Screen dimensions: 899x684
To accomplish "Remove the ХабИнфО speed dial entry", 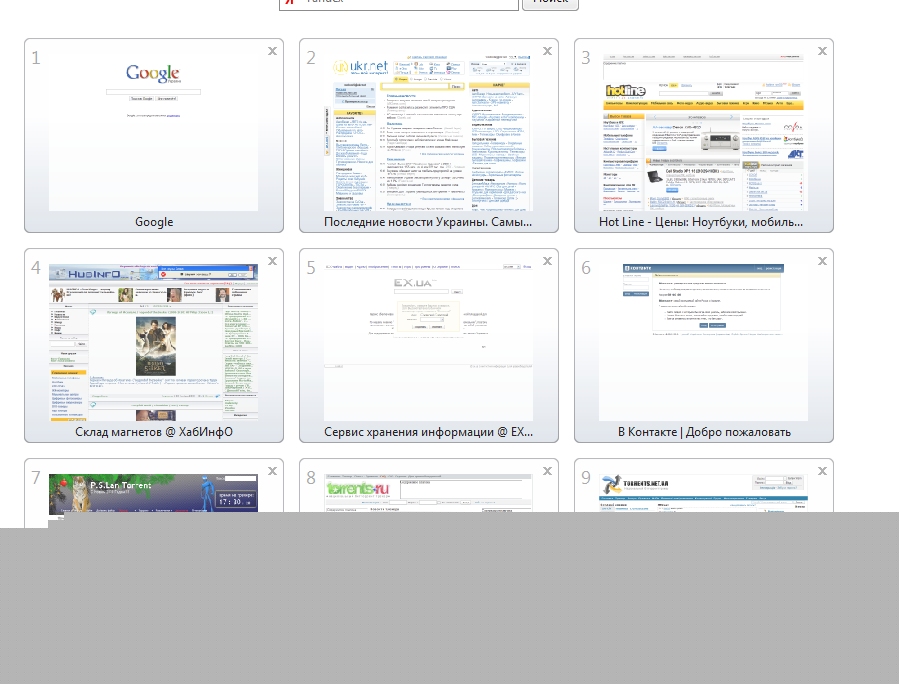I will click(x=272, y=261).
